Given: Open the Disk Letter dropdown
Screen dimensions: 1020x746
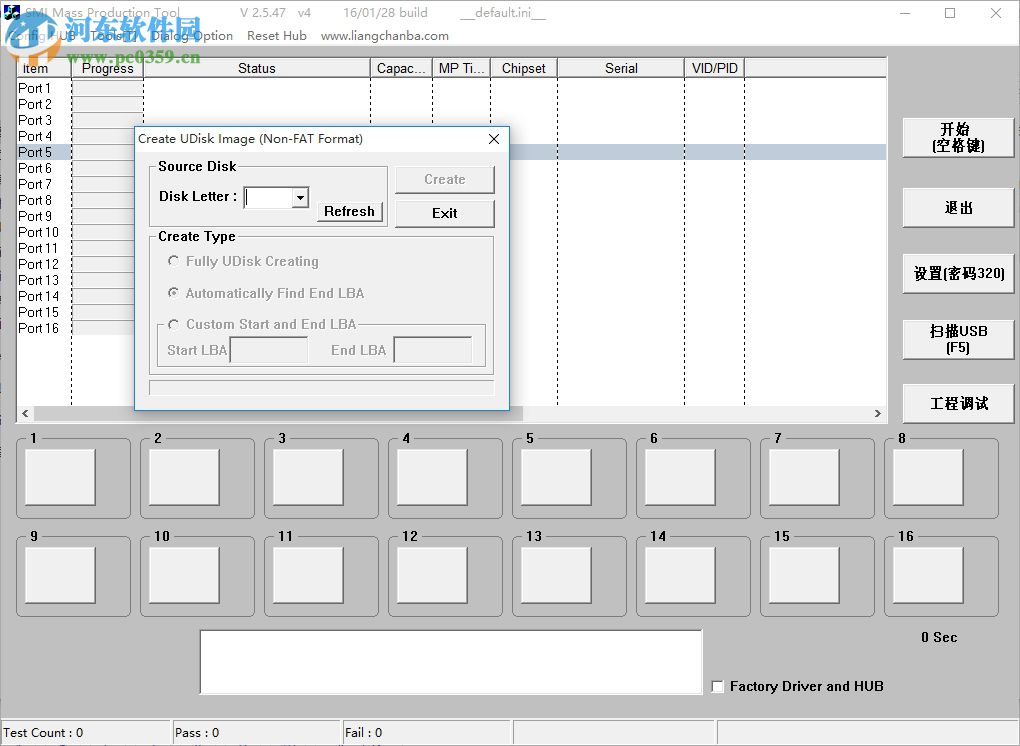Looking at the screenshot, I should click(x=301, y=197).
